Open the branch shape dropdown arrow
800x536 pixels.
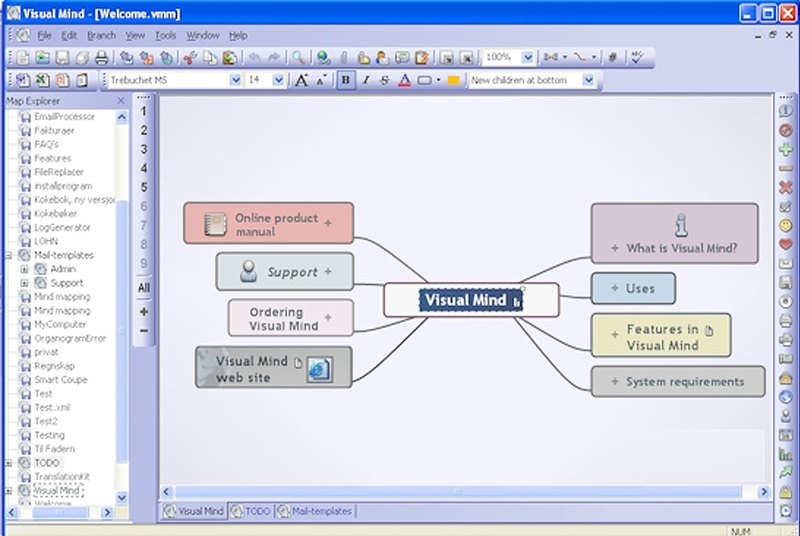(438, 80)
